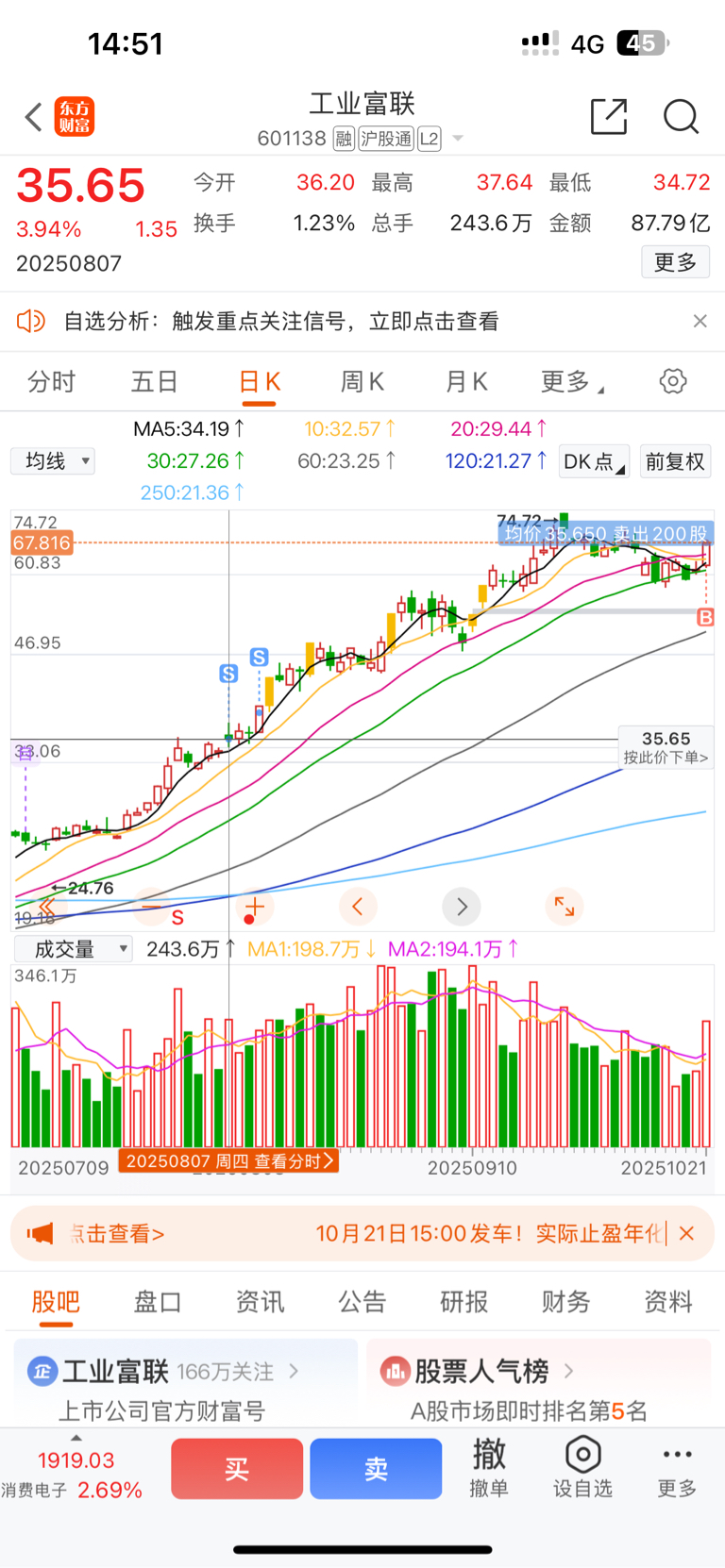This screenshot has width=725, height=1568.
Task: Tap the 沪股通 badge
Action: tap(386, 139)
